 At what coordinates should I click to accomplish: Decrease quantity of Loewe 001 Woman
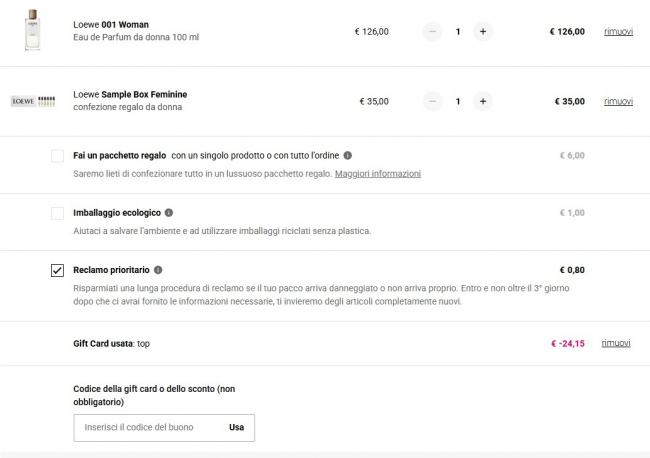(x=433, y=31)
